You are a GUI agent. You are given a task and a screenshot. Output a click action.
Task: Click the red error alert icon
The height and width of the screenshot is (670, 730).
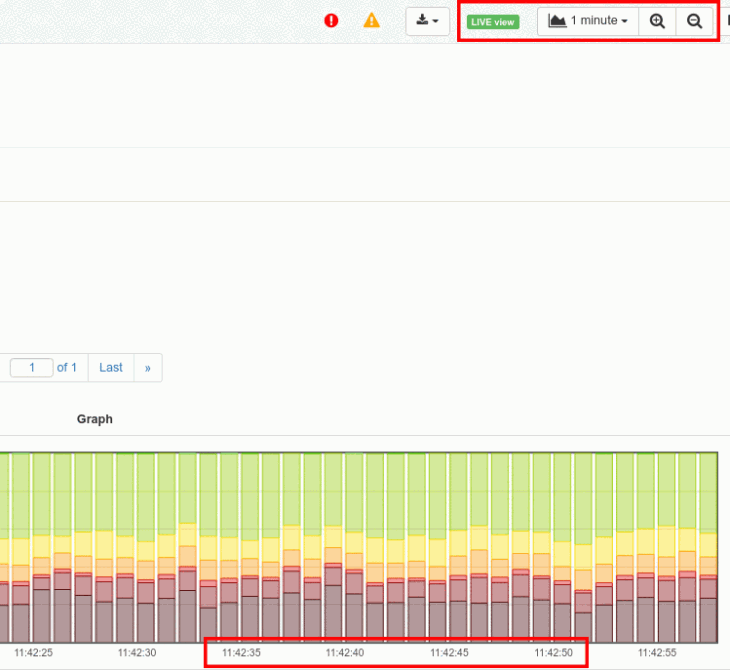pos(332,21)
